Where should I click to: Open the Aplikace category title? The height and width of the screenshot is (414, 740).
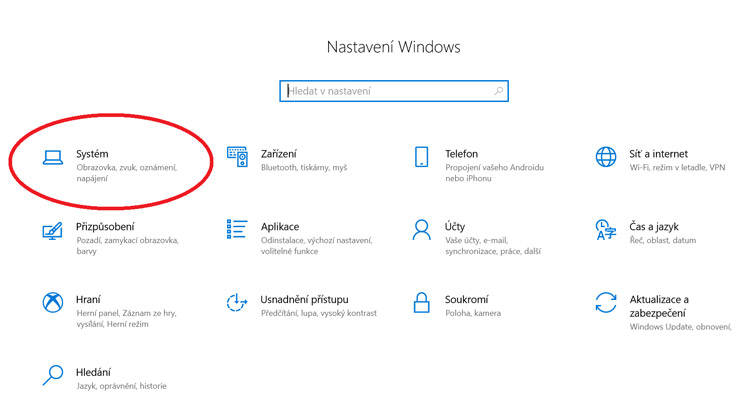tap(280, 227)
